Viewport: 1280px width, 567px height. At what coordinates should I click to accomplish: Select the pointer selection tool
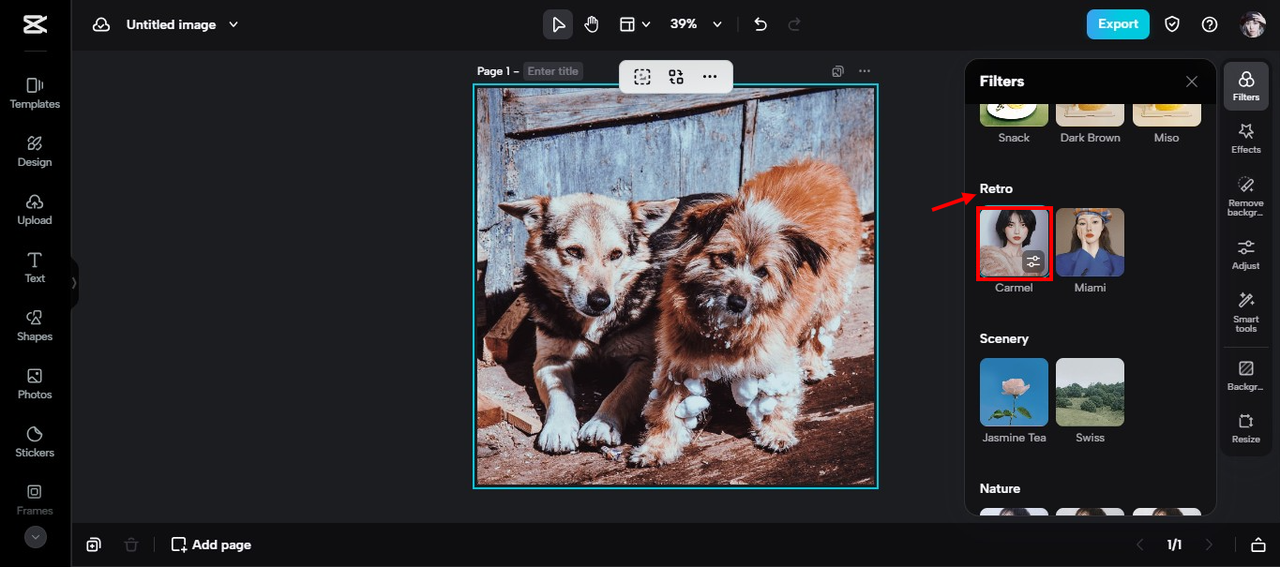coord(558,24)
